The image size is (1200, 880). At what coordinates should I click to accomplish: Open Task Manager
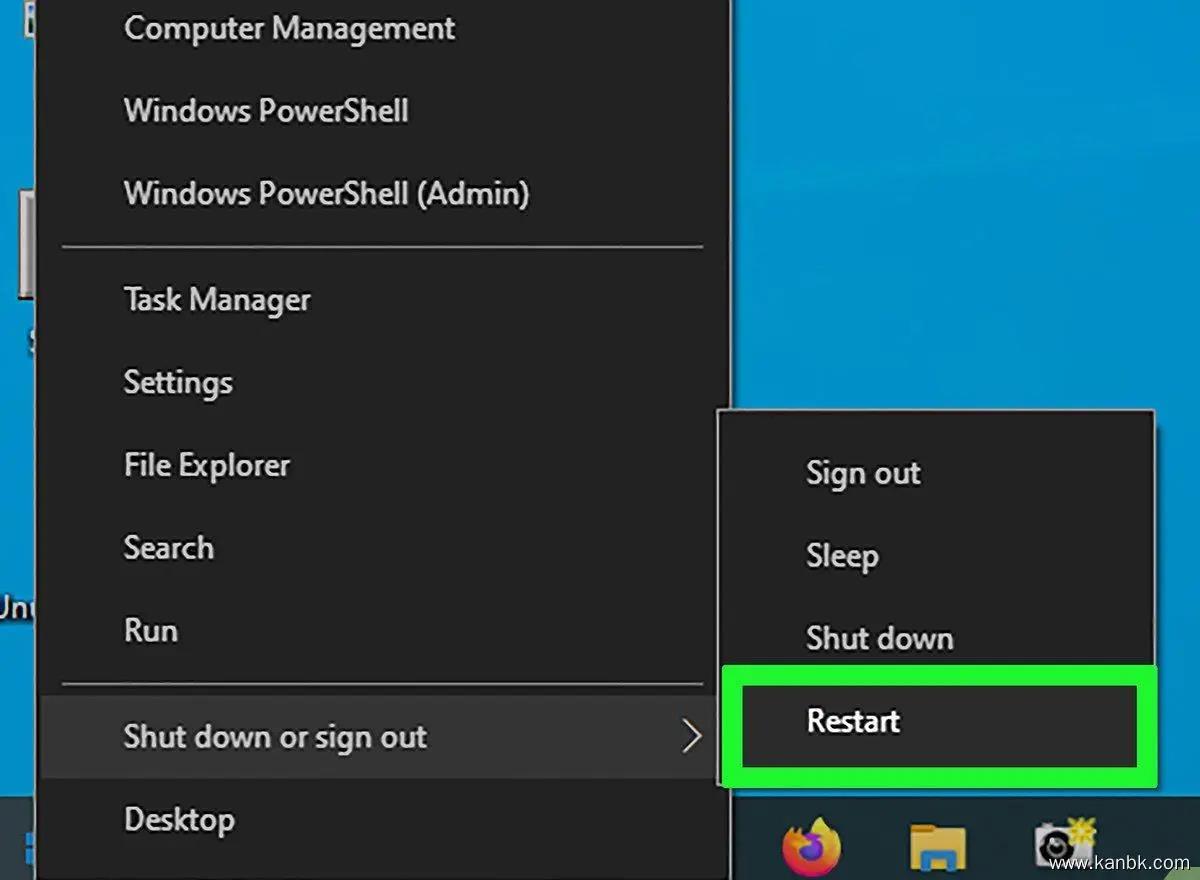point(217,300)
